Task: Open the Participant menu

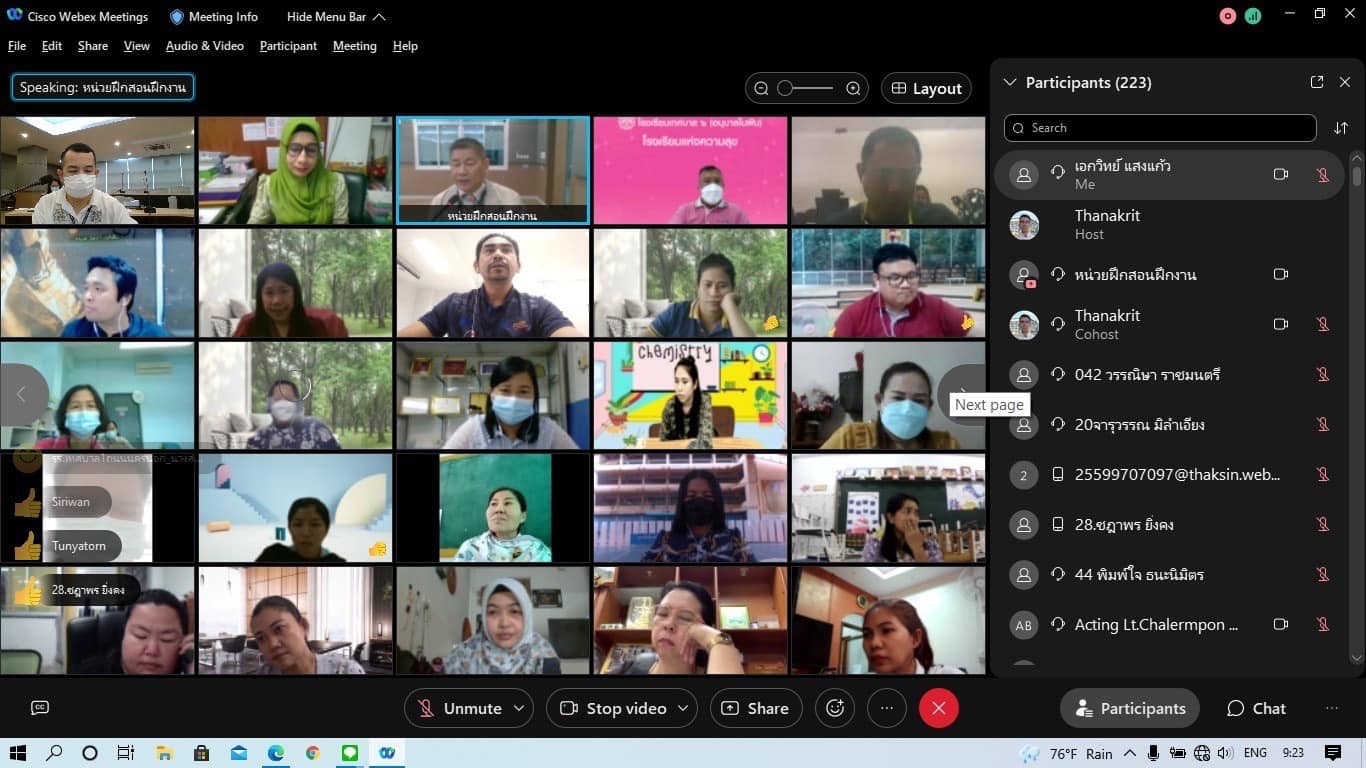Action: (288, 46)
